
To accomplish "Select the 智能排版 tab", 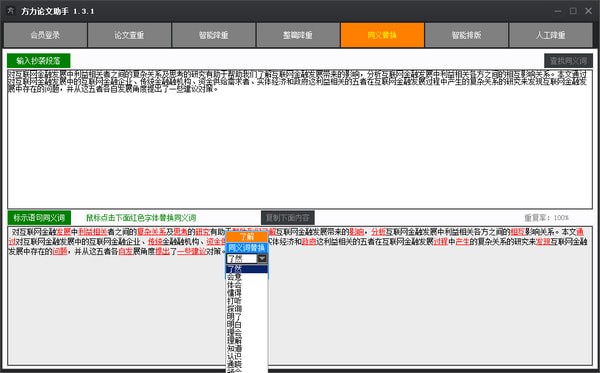I will click(x=466, y=35).
